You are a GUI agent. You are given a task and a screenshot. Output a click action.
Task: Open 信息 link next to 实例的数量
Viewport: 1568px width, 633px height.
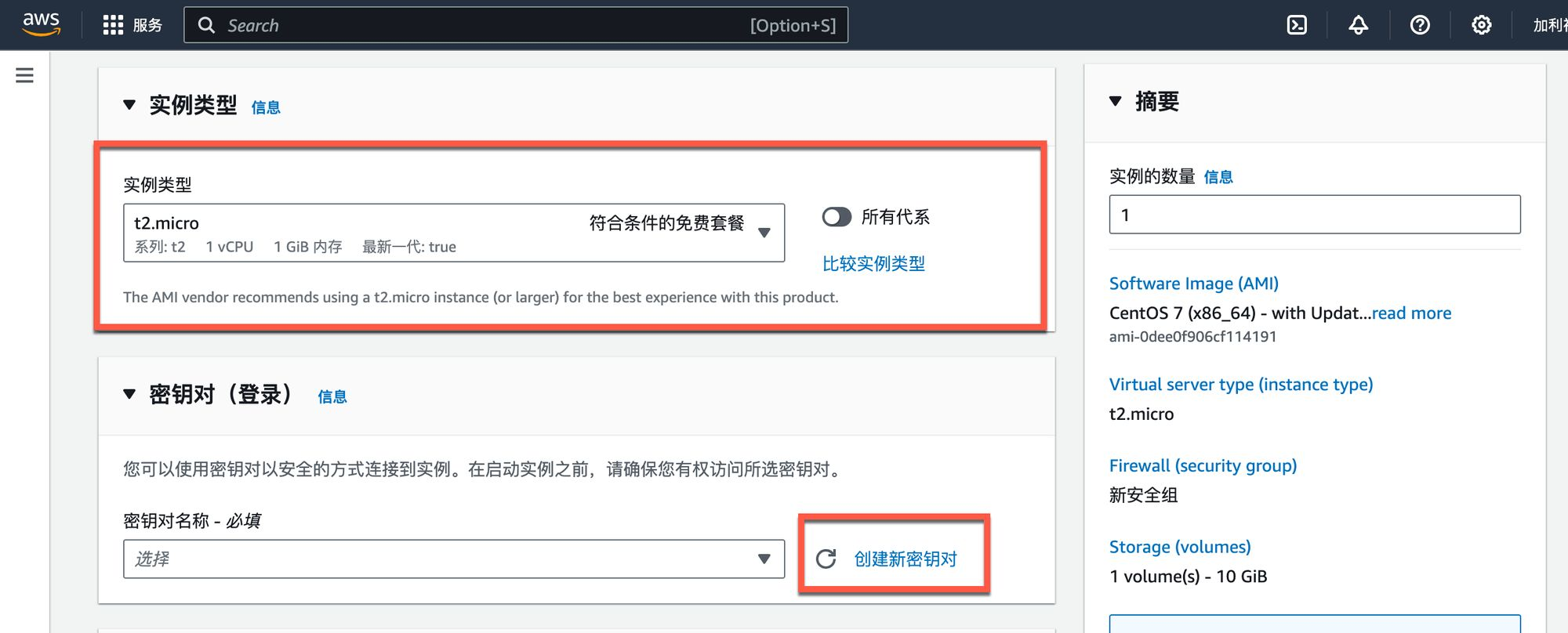pos(1218,177)
